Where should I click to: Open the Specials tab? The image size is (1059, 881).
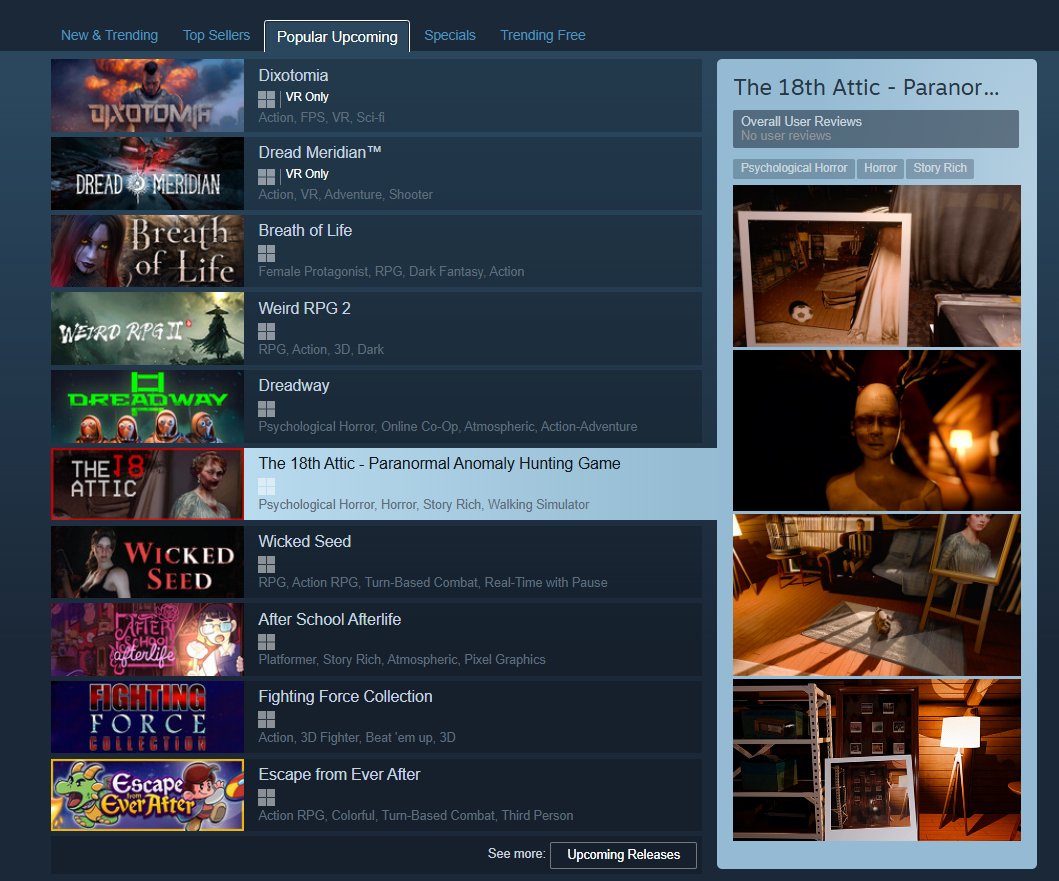tap(450, 35)
